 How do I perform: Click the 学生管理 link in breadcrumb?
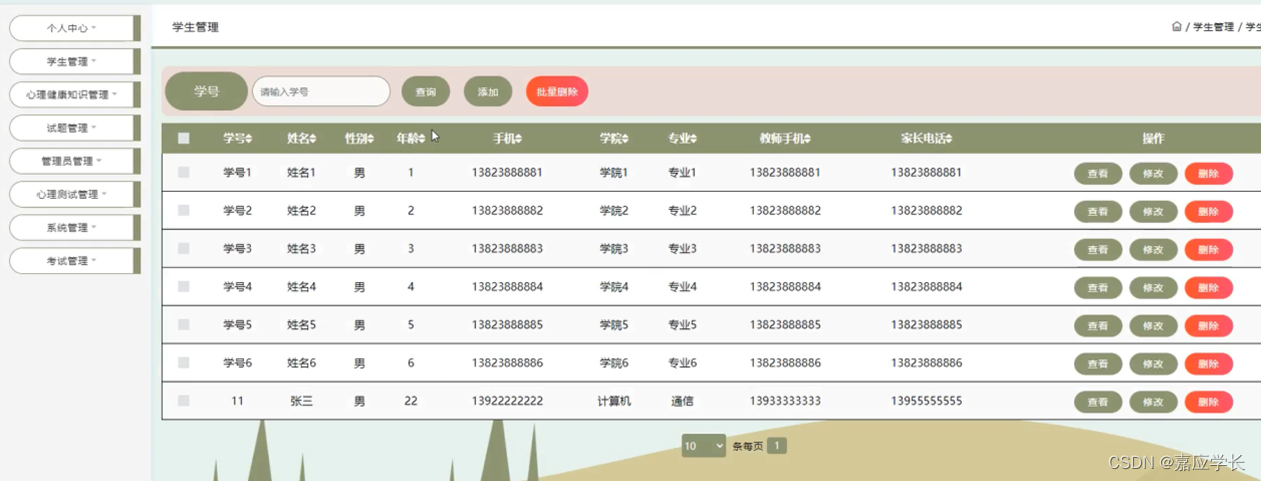click(x=1213, y=27)
